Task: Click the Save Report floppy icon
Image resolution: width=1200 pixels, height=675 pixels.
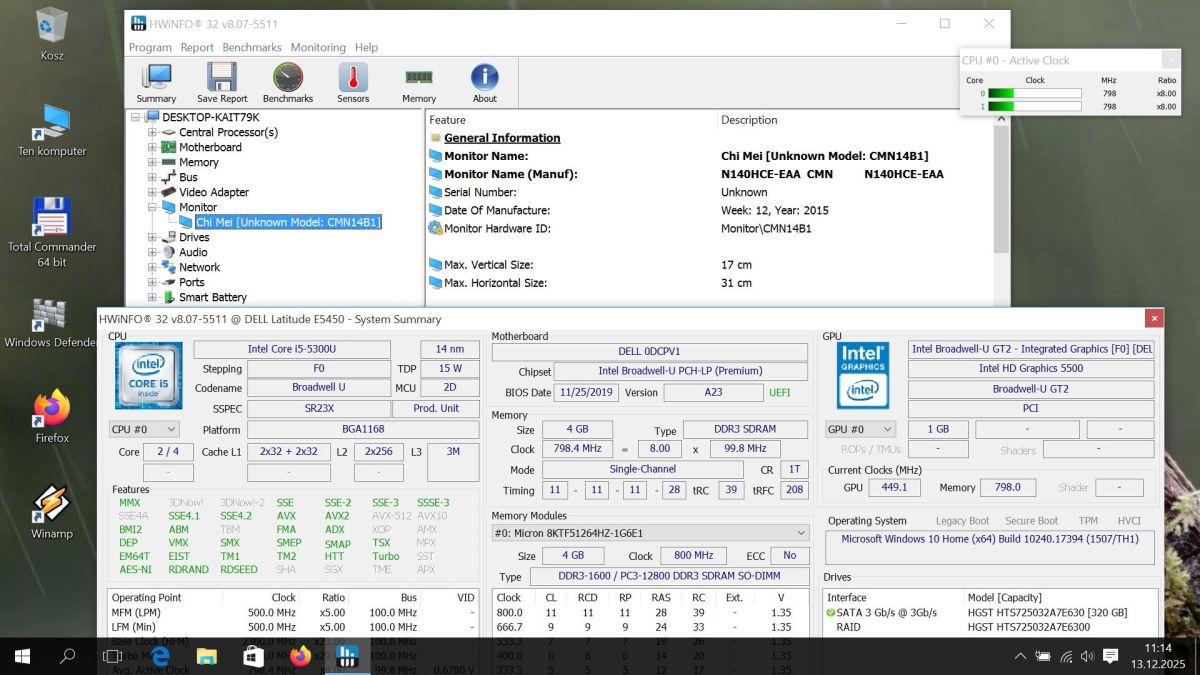Action: point(222,83)
